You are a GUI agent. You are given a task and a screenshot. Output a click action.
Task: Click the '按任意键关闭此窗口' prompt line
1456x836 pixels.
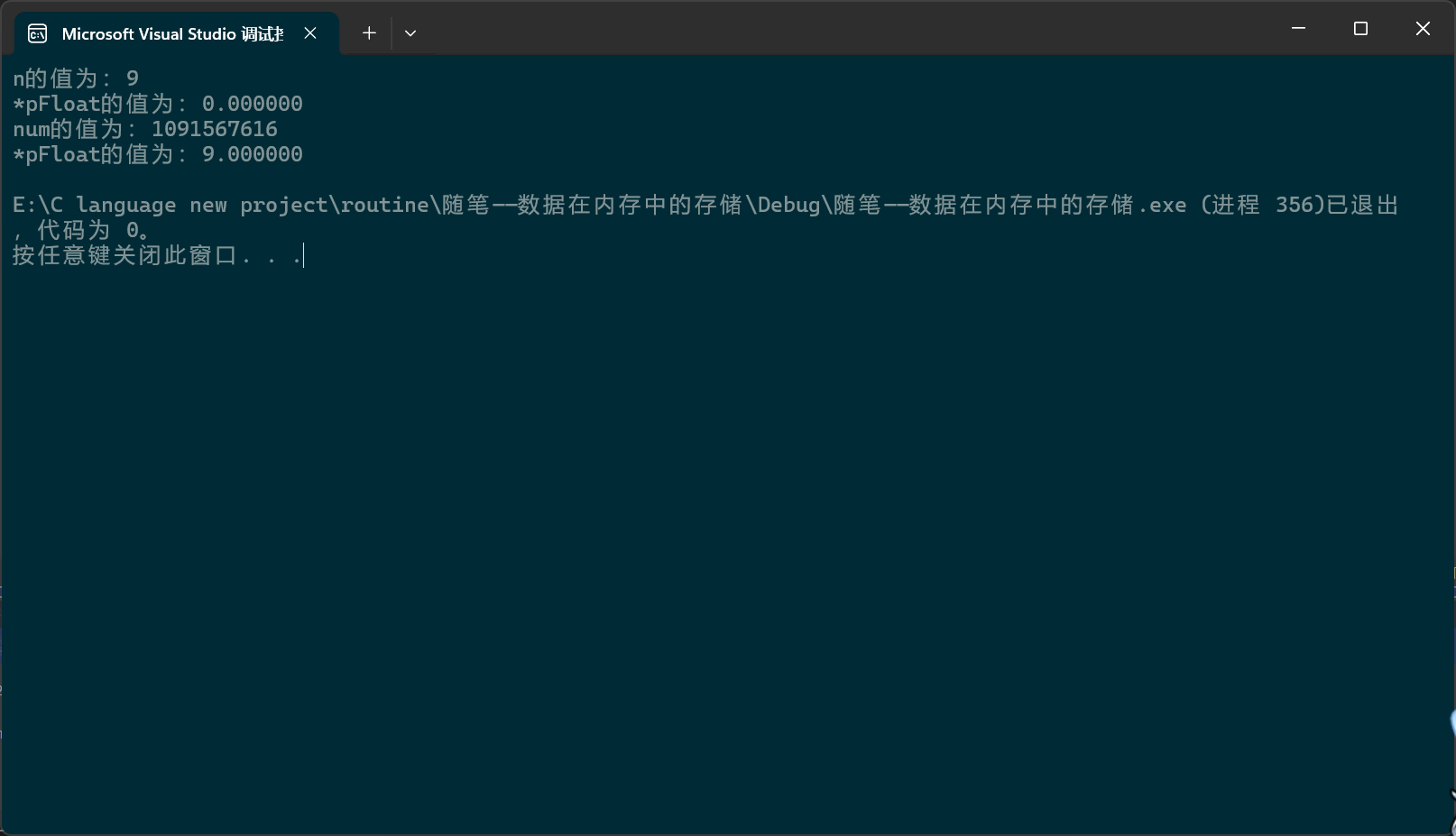(x=157, y=255)
